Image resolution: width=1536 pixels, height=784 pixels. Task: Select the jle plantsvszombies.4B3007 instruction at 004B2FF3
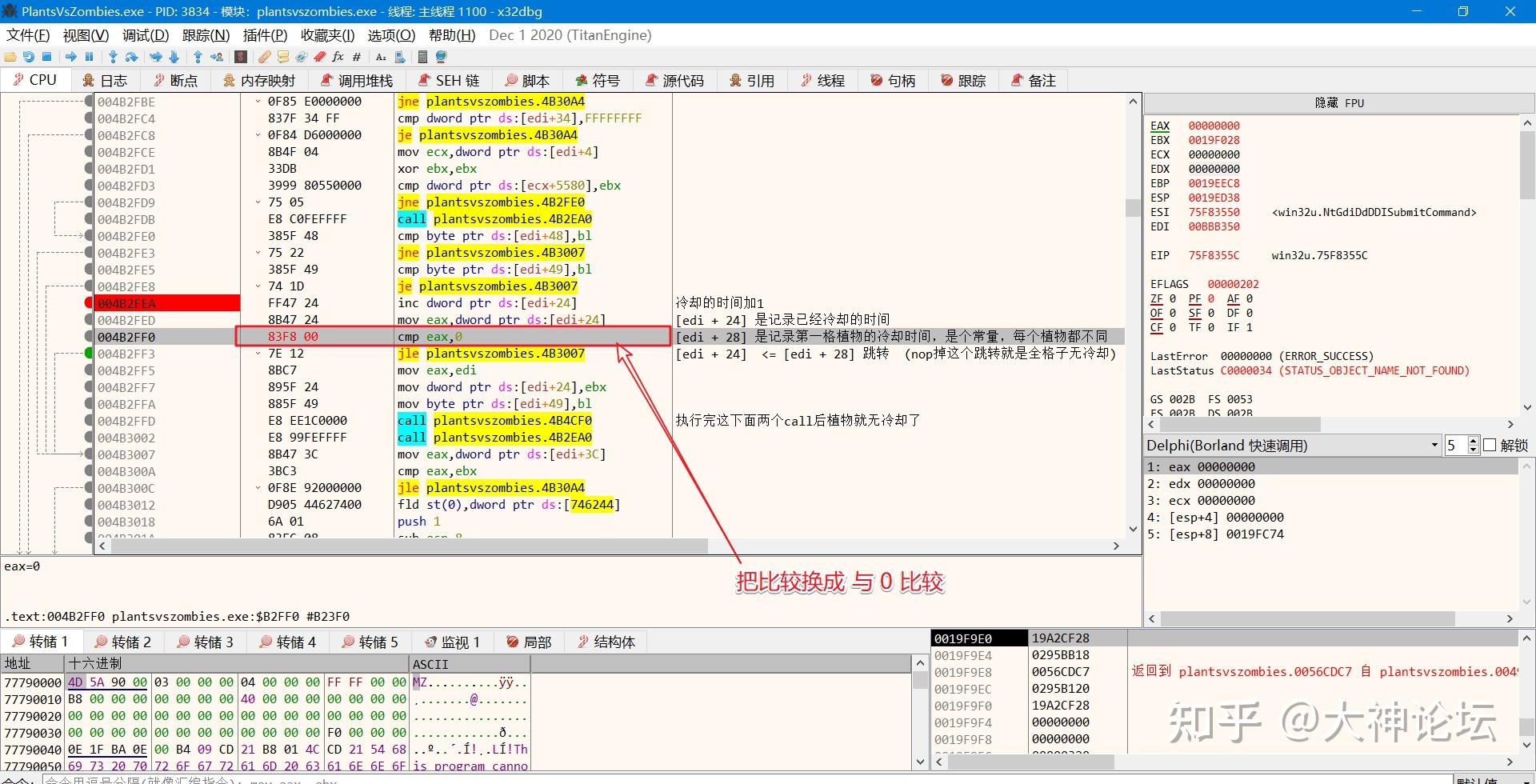pos(491,354)
